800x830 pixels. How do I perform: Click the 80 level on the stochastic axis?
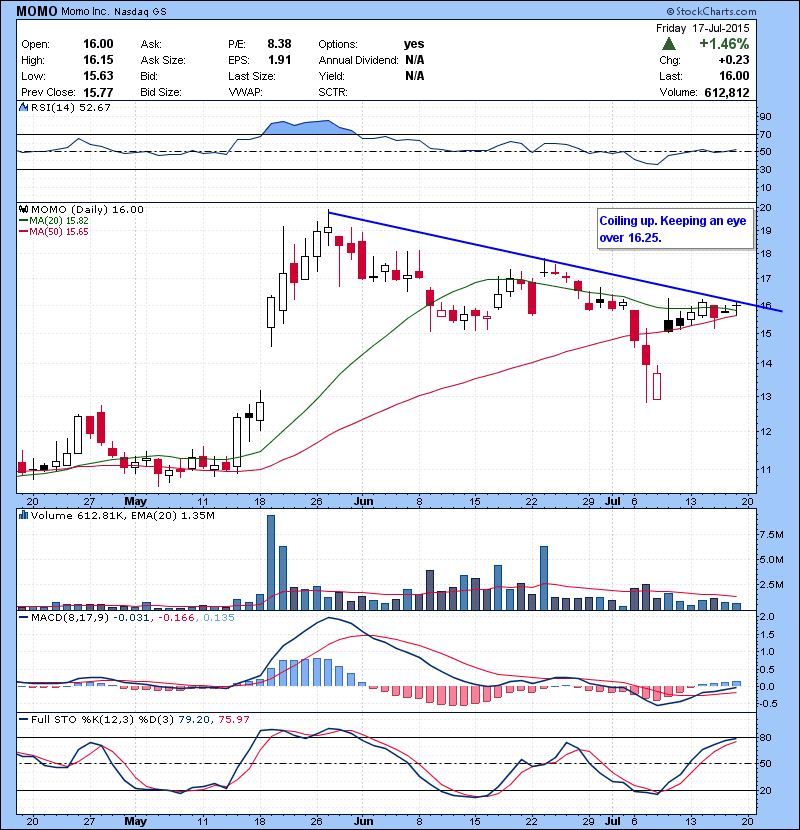point(766,737)
